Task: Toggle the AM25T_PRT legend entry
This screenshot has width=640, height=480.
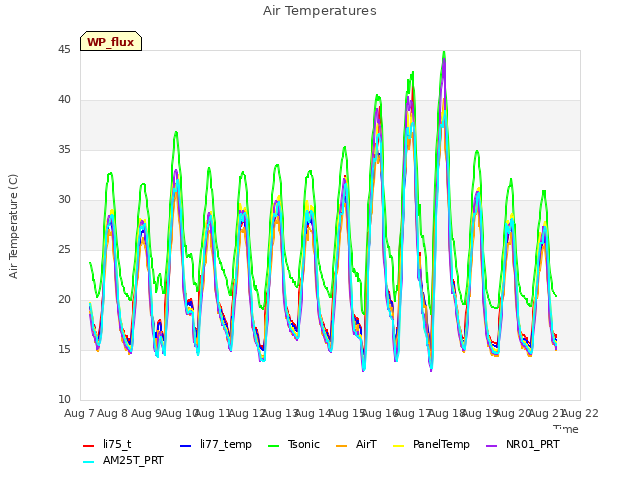Action: pyautogui.click(x=123, y=461)
